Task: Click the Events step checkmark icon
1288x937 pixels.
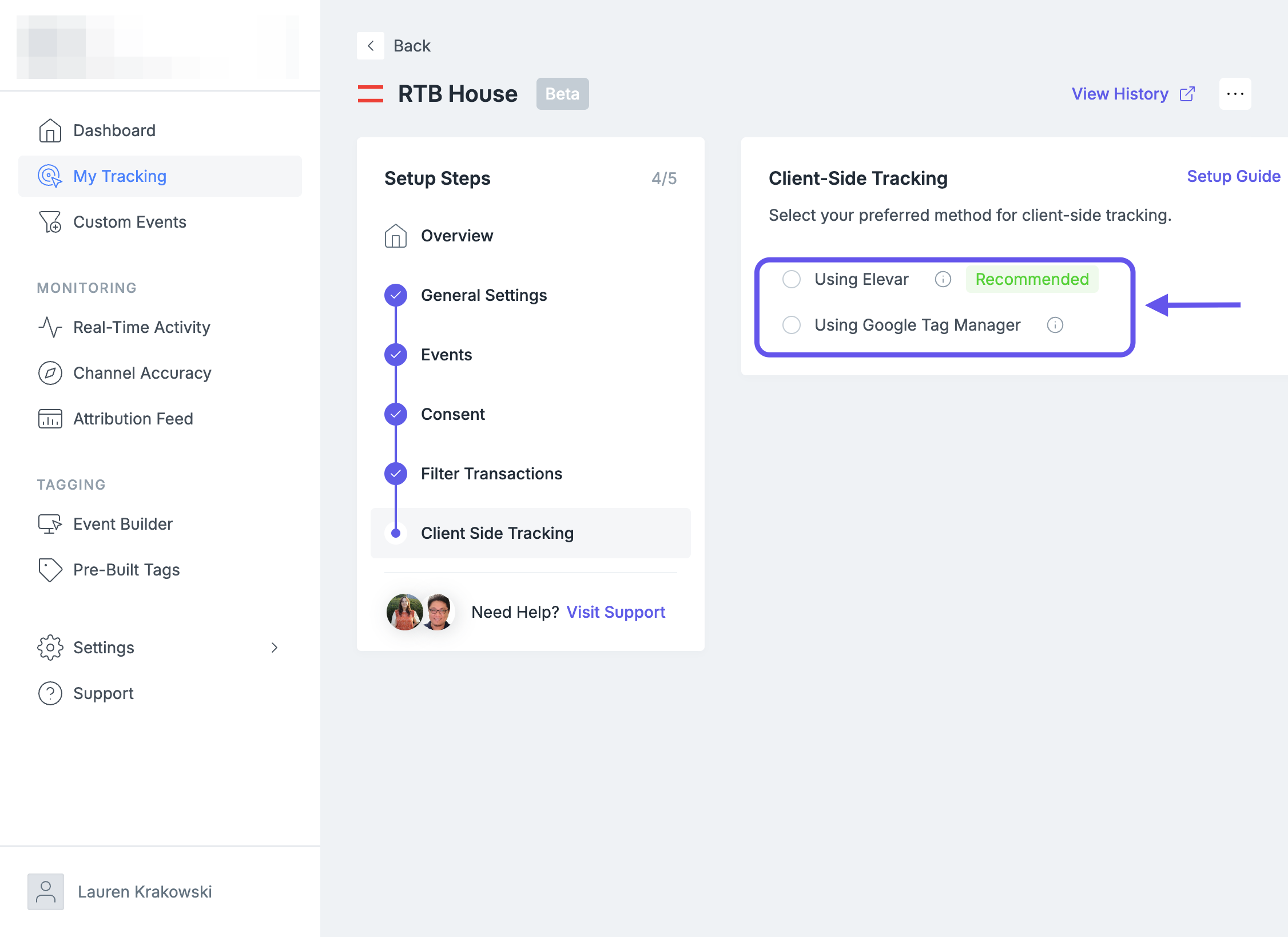Action: click(x=396, y=355)
